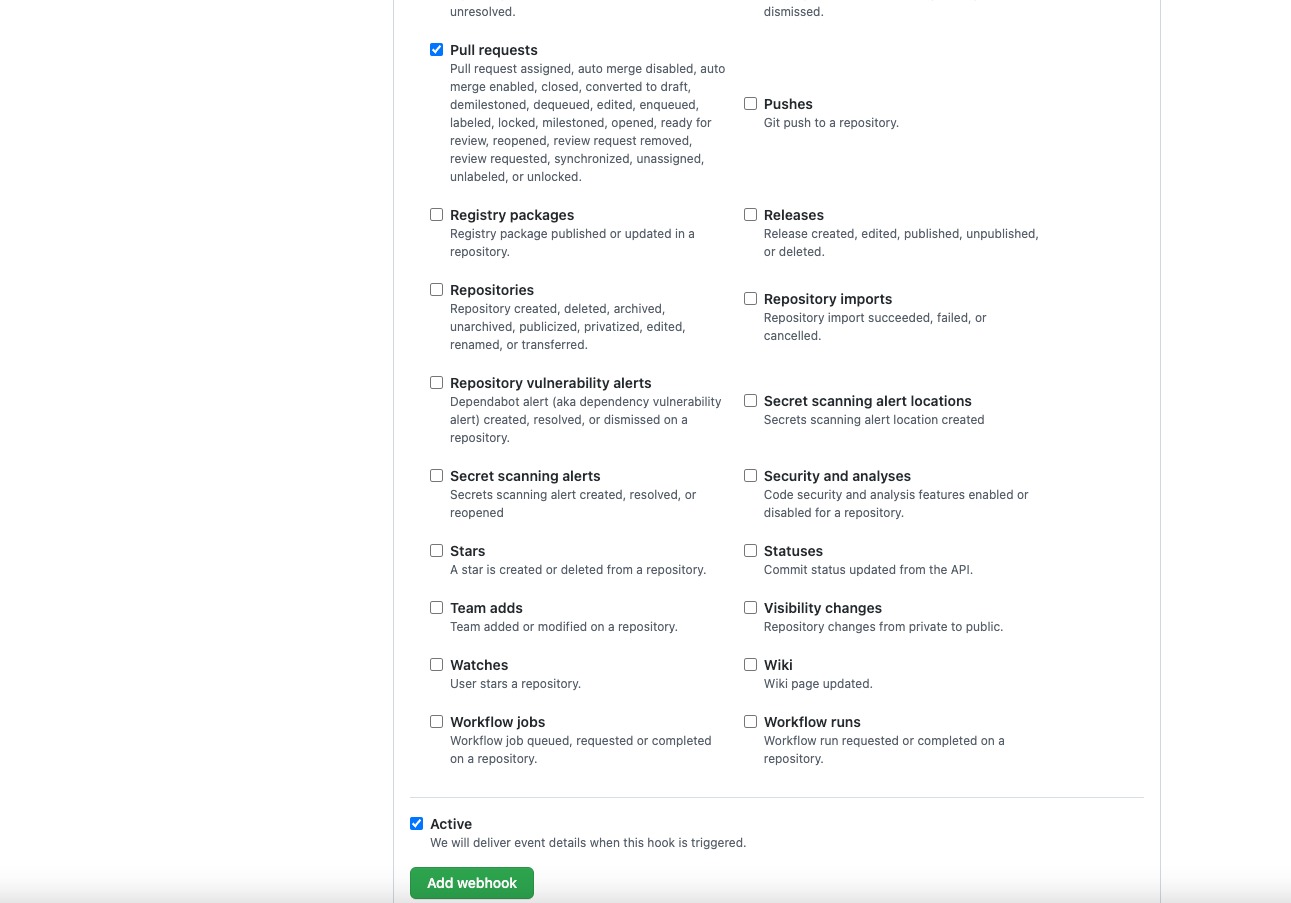1291x903 pixels.
Task: Check the Team adds option
Action: [x=436, y=607]
